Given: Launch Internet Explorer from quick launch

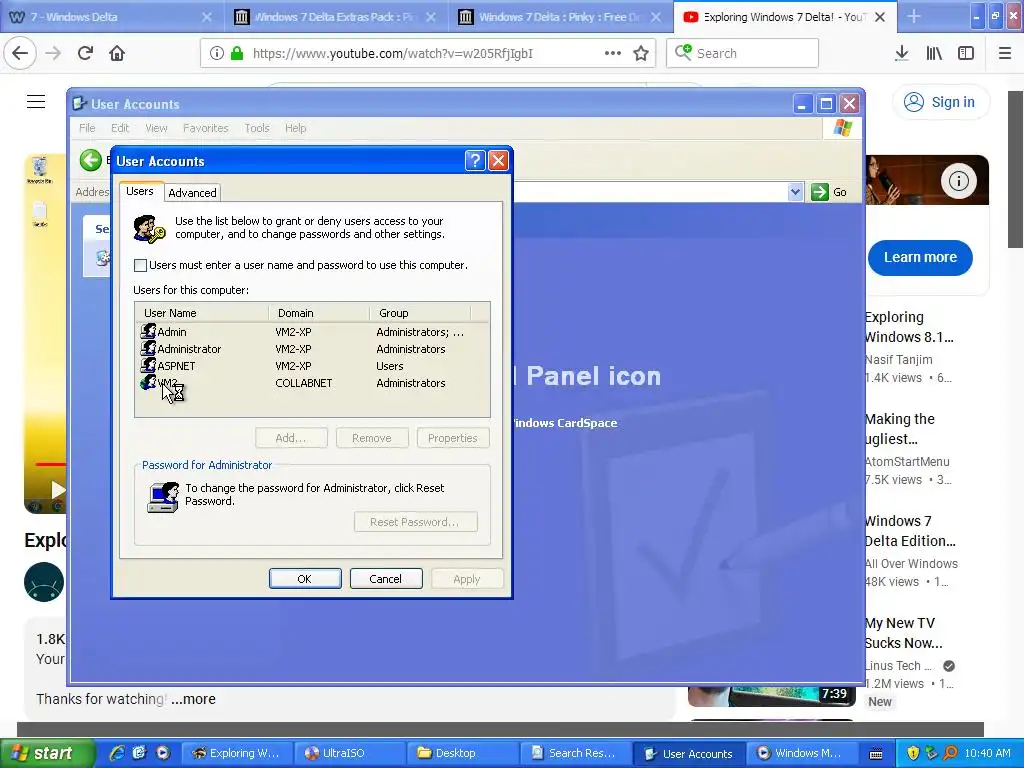Looking at the screenshot, I should tap(117, 753).
